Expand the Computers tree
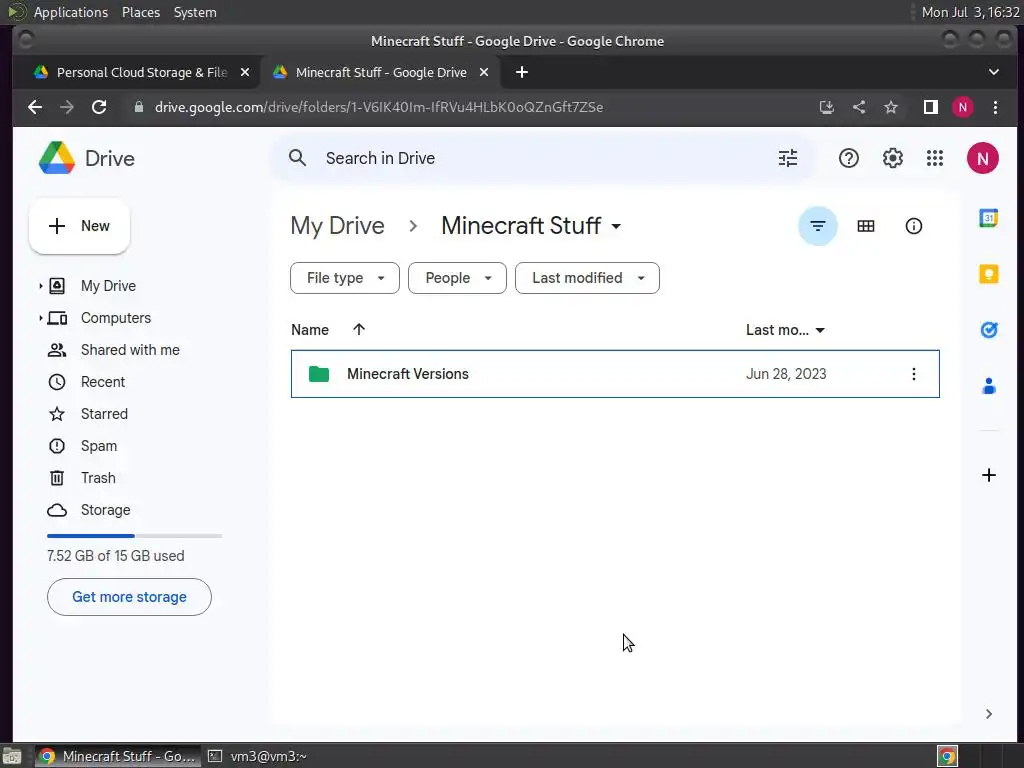 tap(40, 318)
